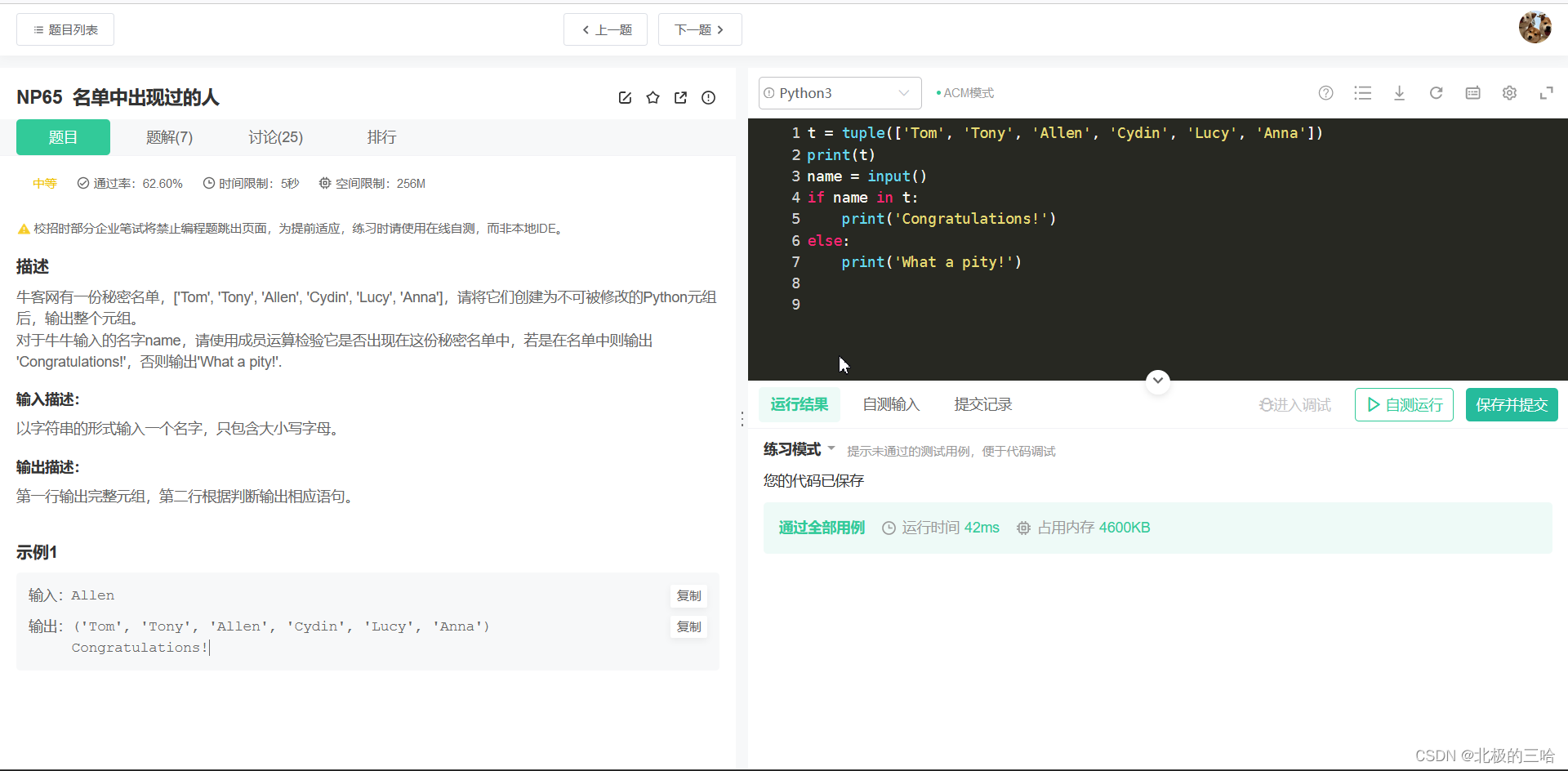Screen dimensions: 1568x771
Task: Click the 时间限制: 5秒 text
Action: 251,184
